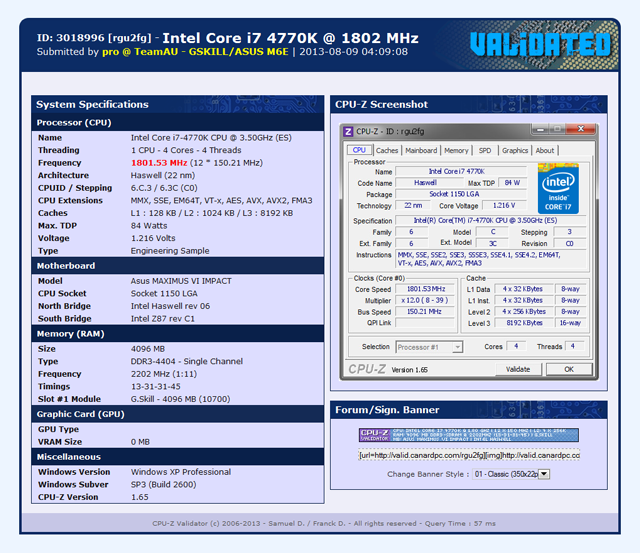Click the 'Haswell (22 nm)' architecture value

tap(162, 175)
